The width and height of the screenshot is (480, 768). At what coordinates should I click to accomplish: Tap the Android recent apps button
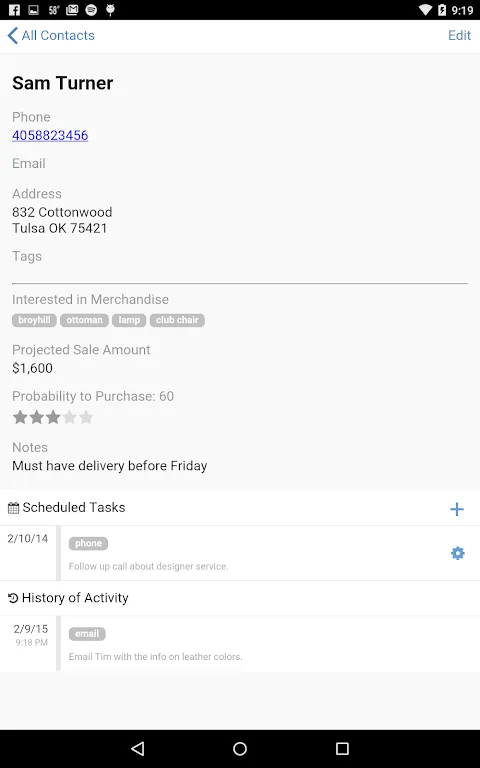coord(342,748)
